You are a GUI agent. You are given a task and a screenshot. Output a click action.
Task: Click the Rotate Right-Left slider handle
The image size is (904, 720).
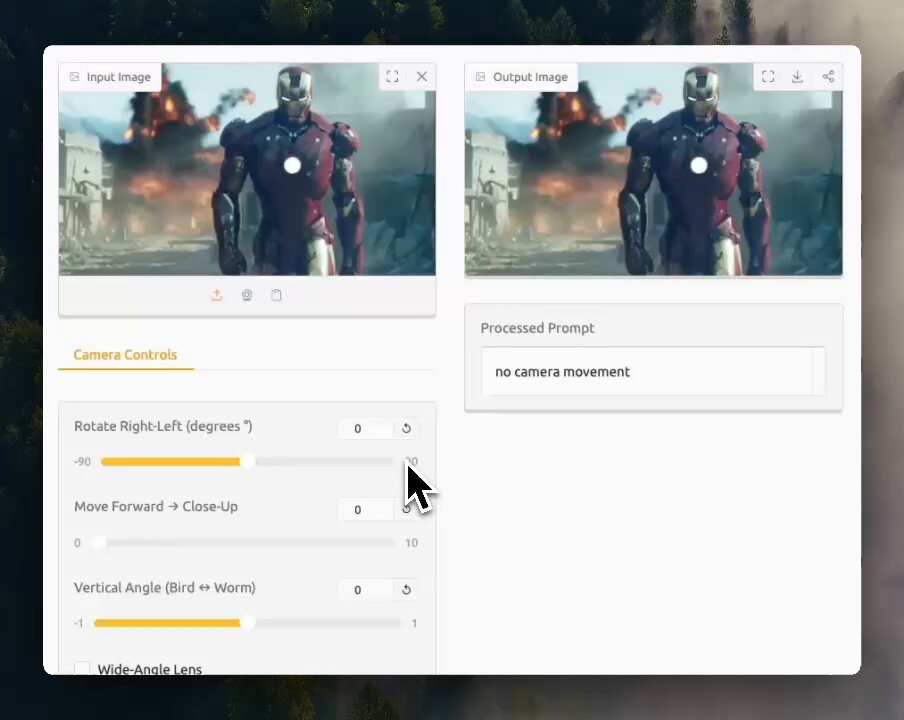tap(247, 461)
